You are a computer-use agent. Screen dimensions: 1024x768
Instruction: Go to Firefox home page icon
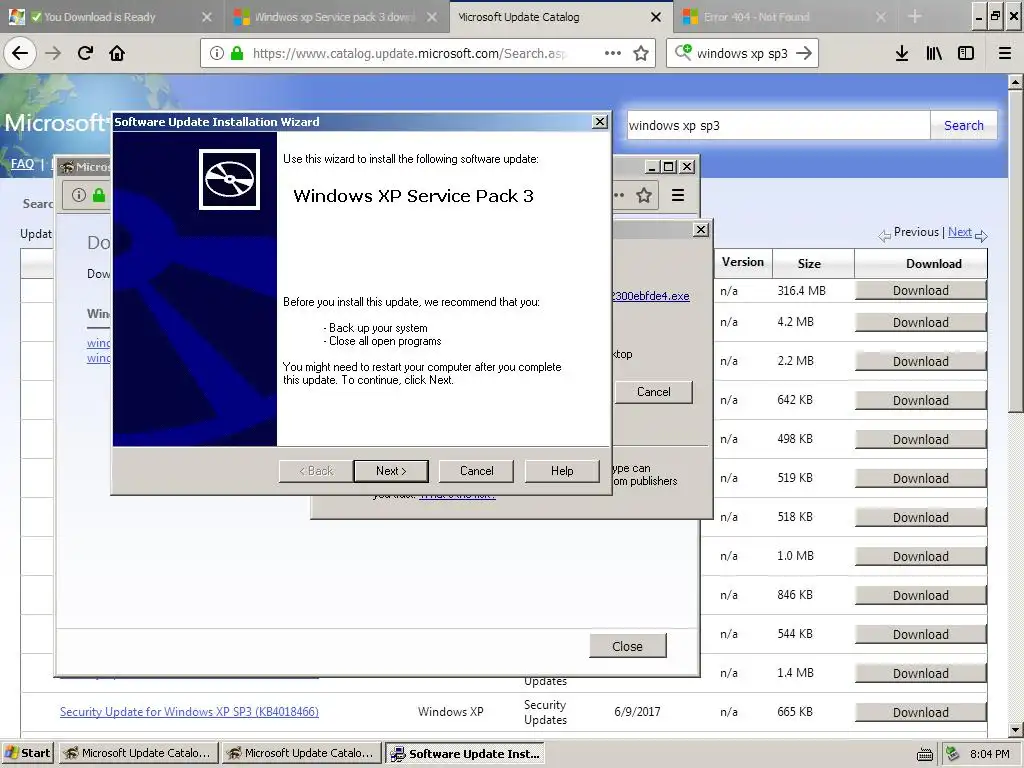pyautogui.click(x=117, y=53)
